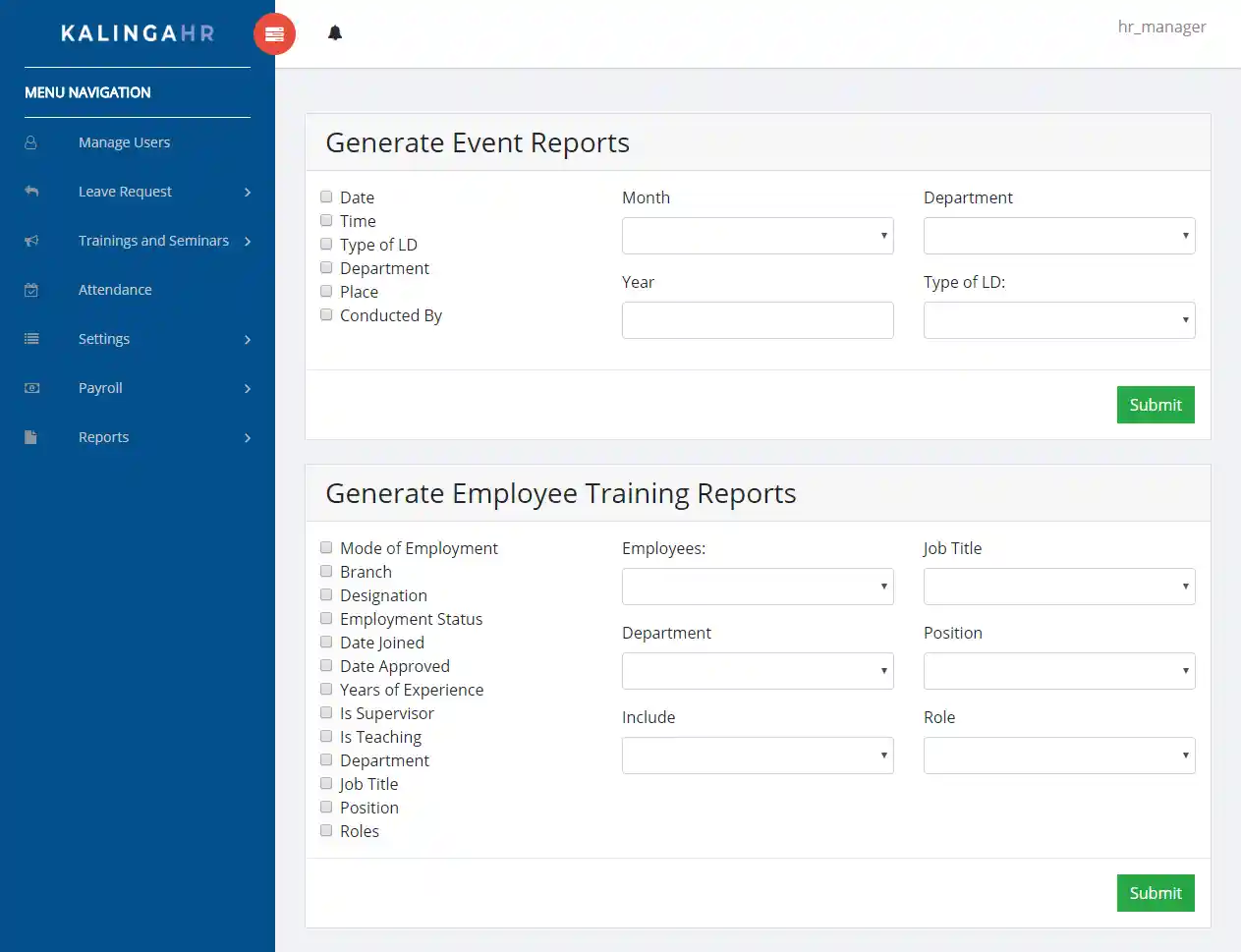The width and height of the screenshot is (1241, 952).
Task: Check the Time checkbox
Action: (x=326, y=220)
